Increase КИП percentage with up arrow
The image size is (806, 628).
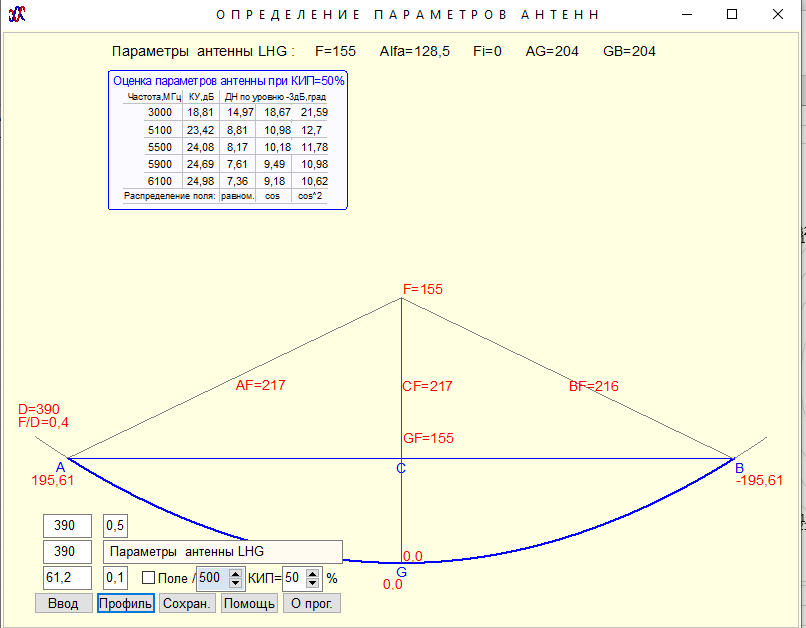tap(312, 573)
